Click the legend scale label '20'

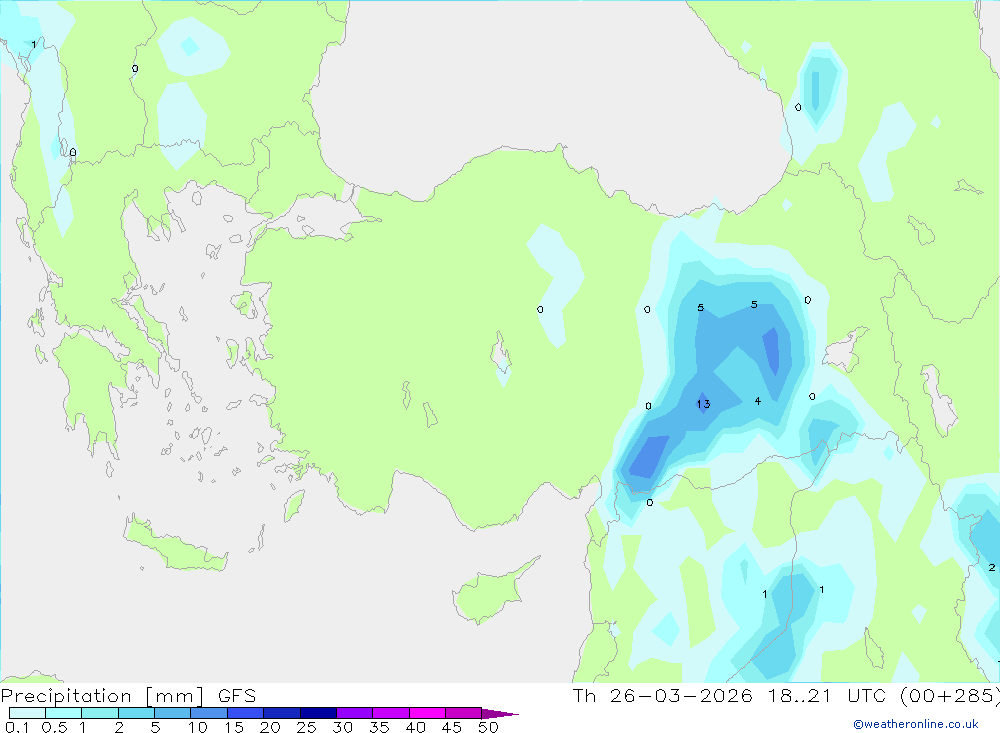[x=270, y=727]
